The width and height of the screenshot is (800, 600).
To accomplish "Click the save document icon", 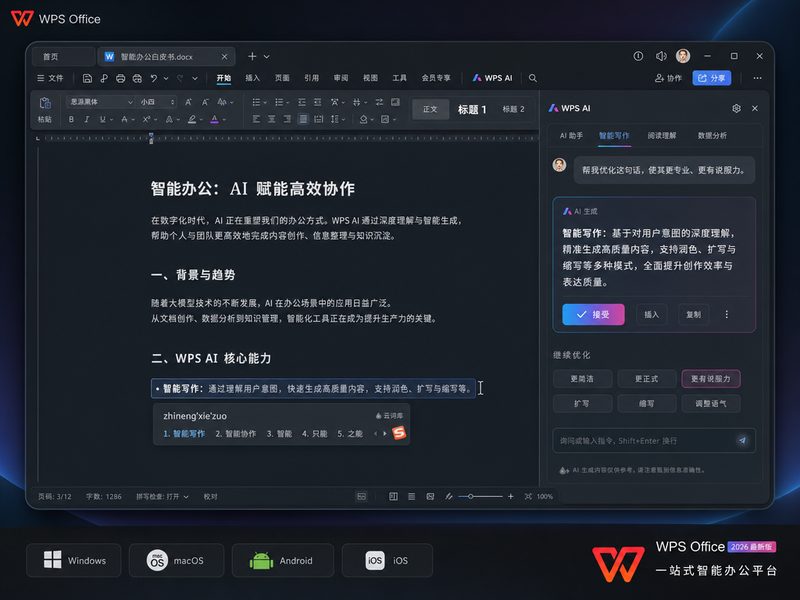I will [87, 78].
